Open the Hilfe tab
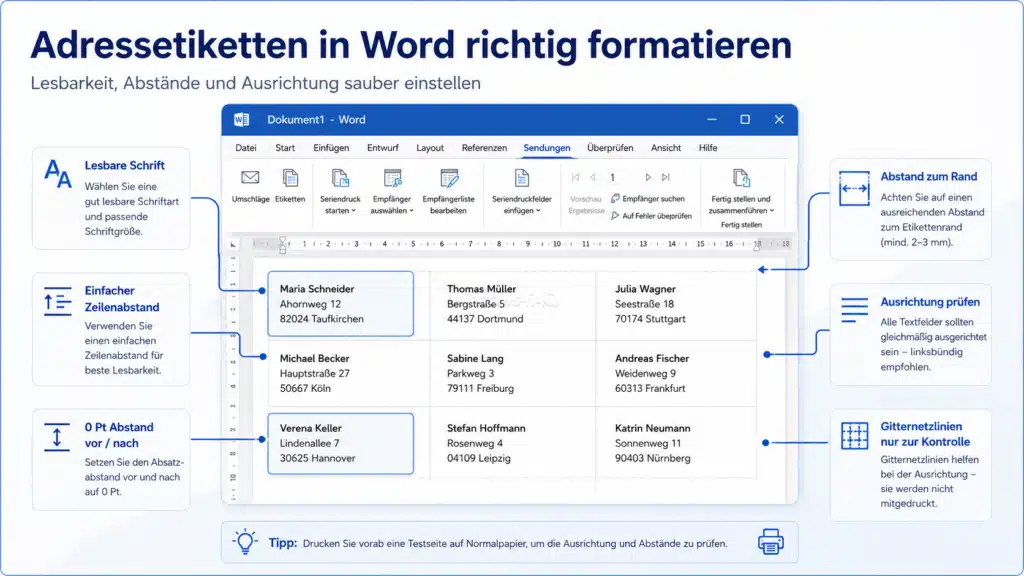1024x576 pixels. click(x=708, y=148)
